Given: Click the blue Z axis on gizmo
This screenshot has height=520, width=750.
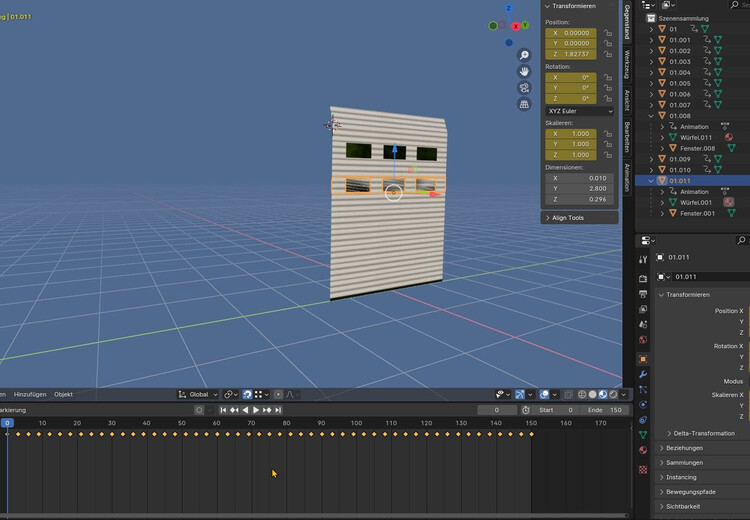Looking at the screenshot, I should coord(508,8).
